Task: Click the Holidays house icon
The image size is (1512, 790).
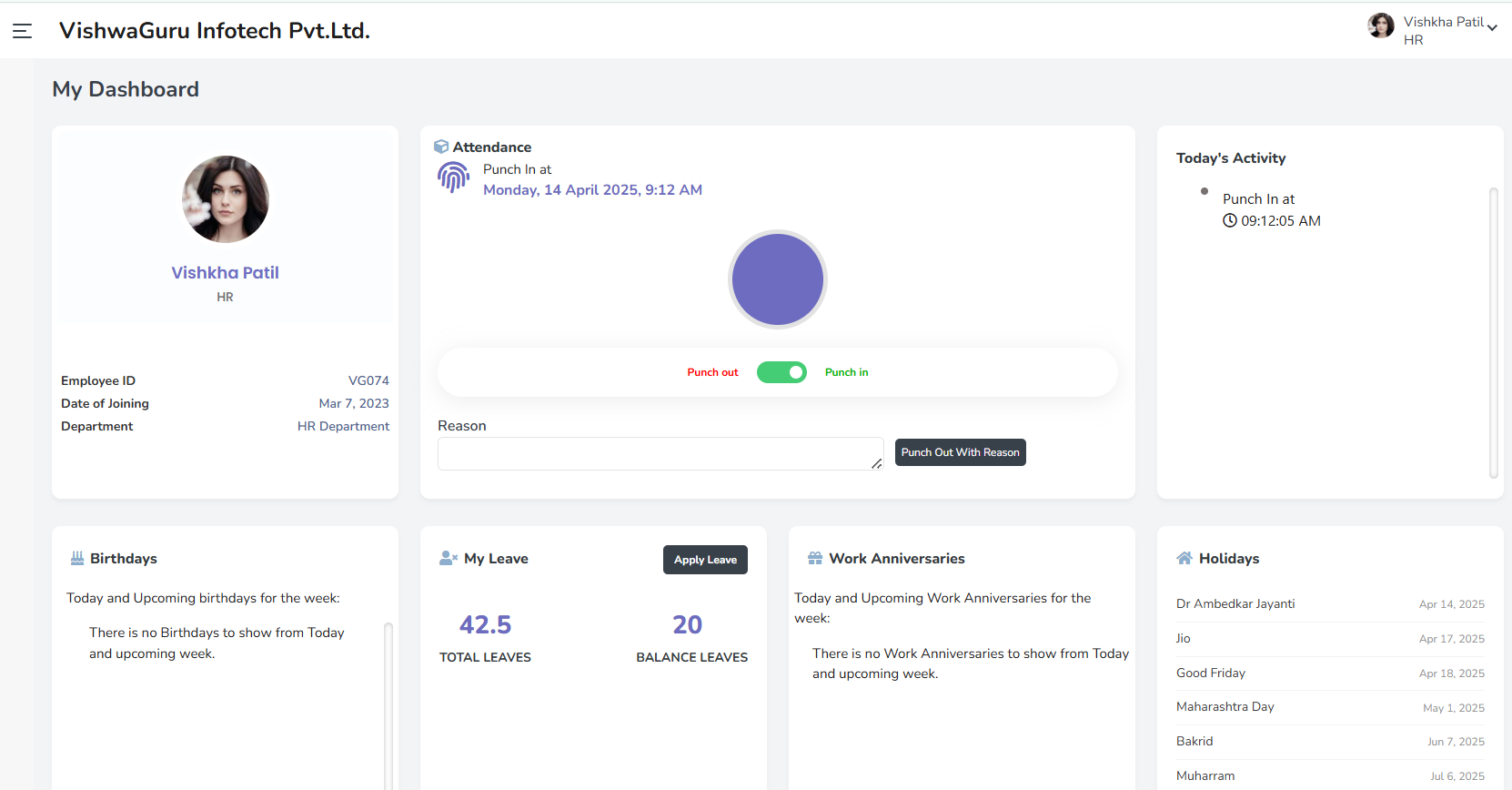Action: [x=1184, y=558]
